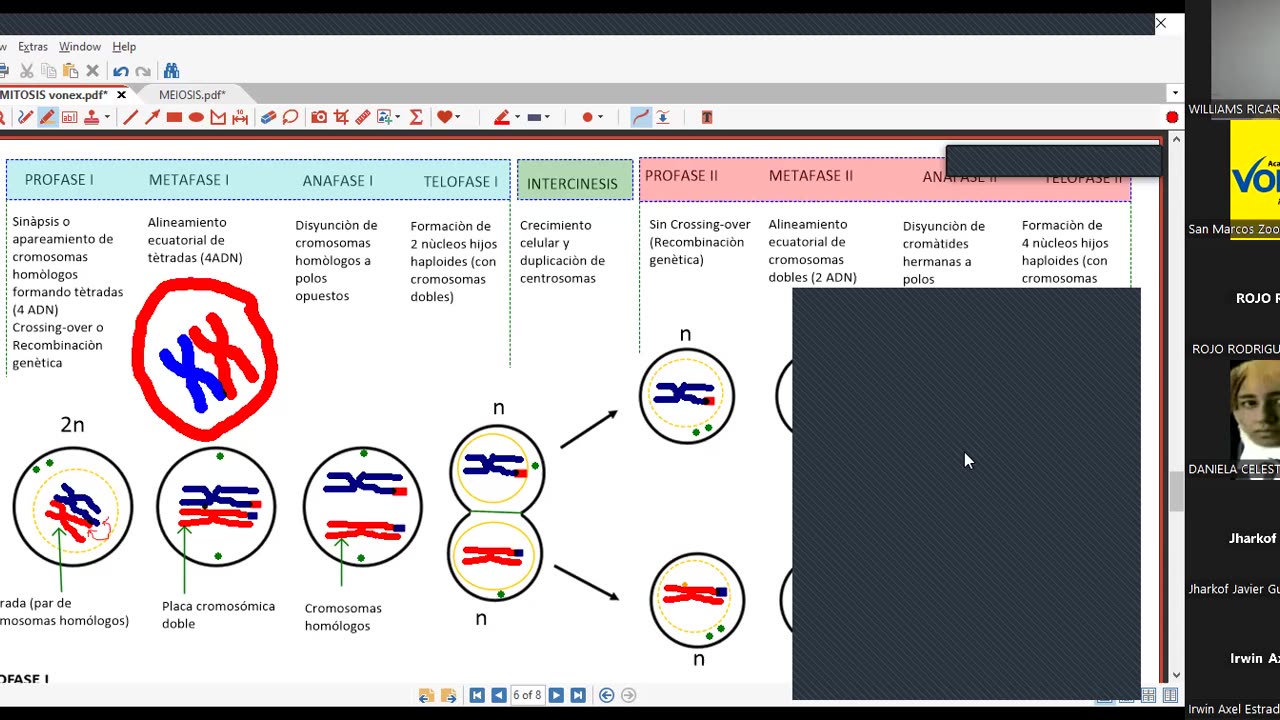Expand the fill color dropdown arrow

[547, 117]
